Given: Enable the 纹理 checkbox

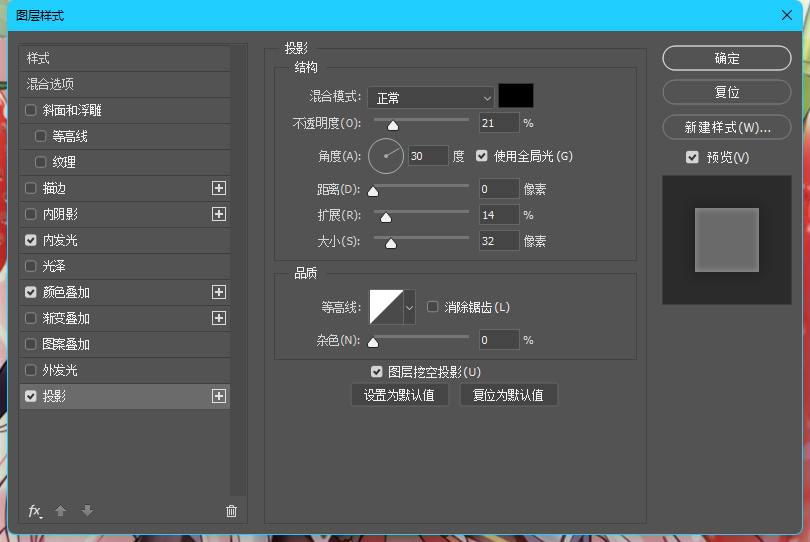Looking at the screenshot, I should (40, 162).
